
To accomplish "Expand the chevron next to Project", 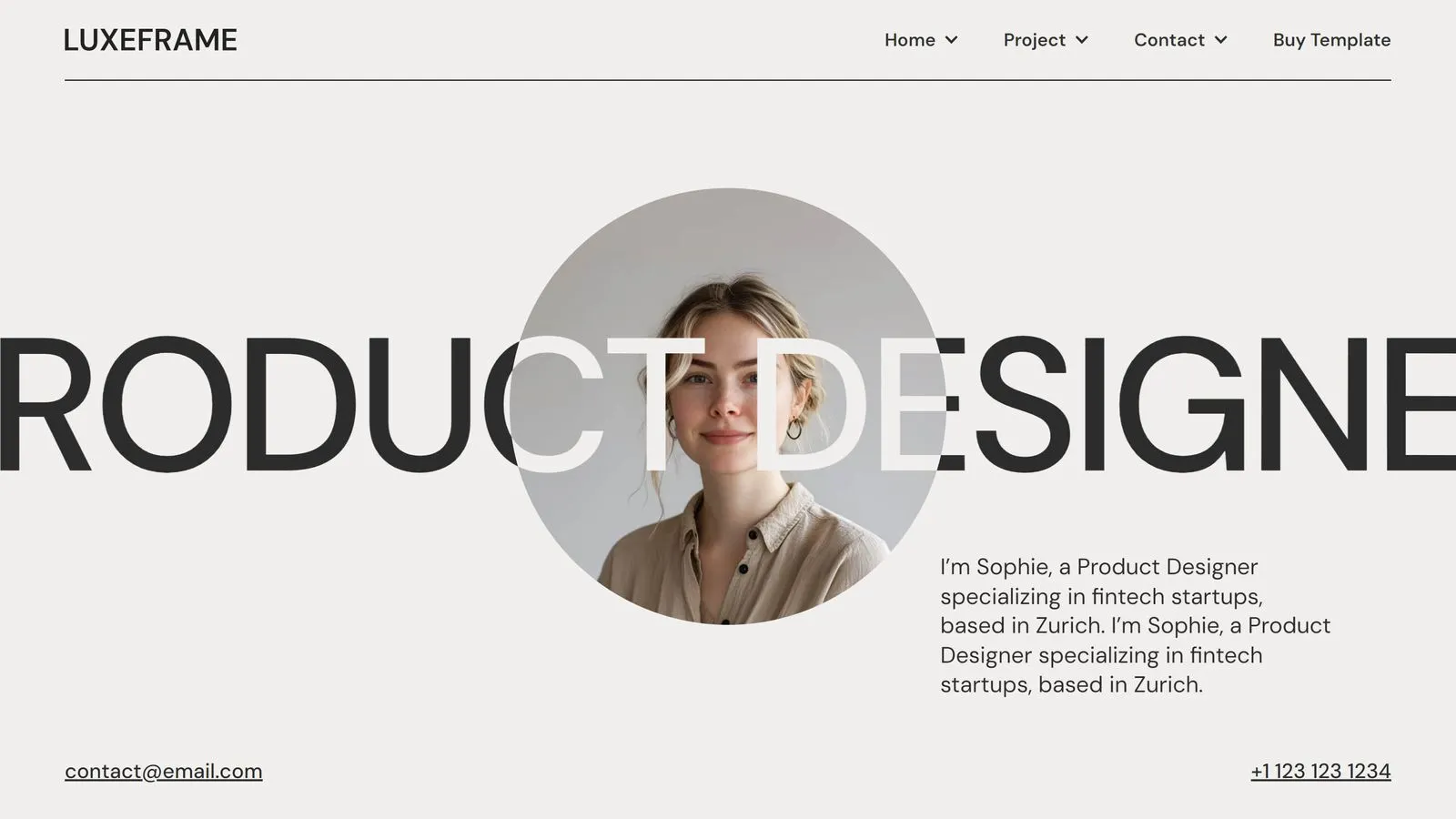I will [x=1081, y=40].
